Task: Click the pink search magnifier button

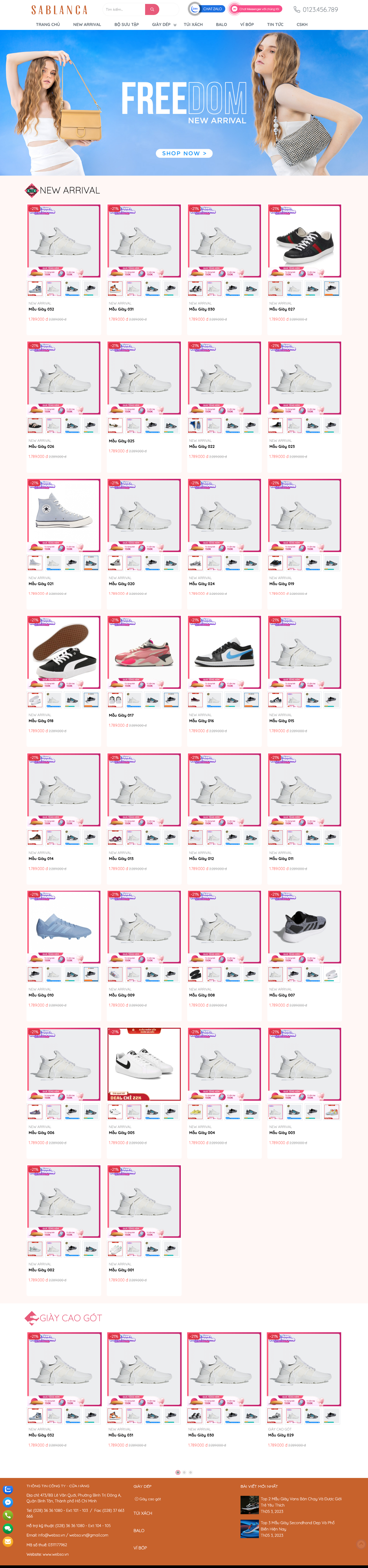Action: [x=152, y=9]
